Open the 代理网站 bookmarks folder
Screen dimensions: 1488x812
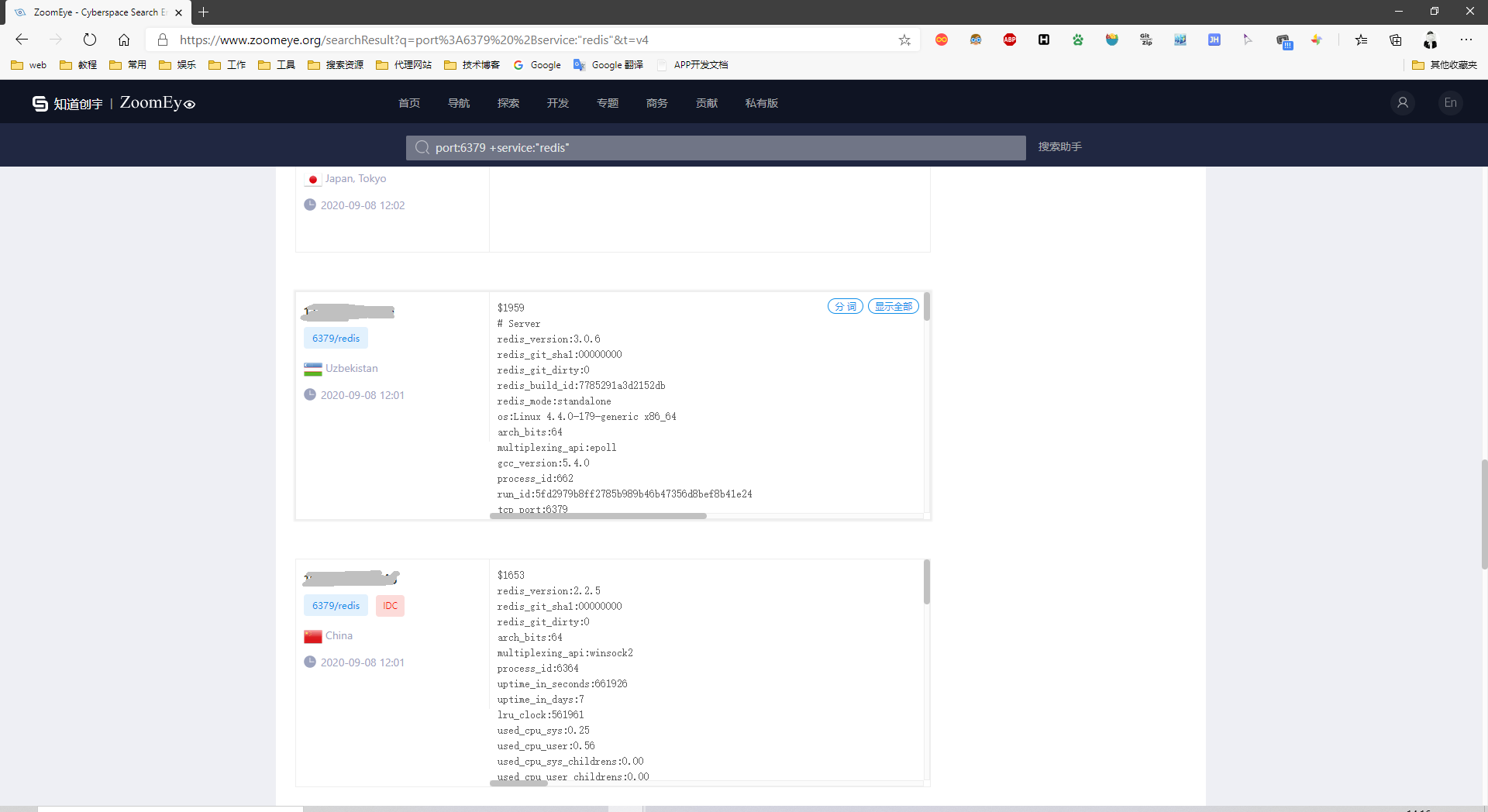(x=404, y=65)
